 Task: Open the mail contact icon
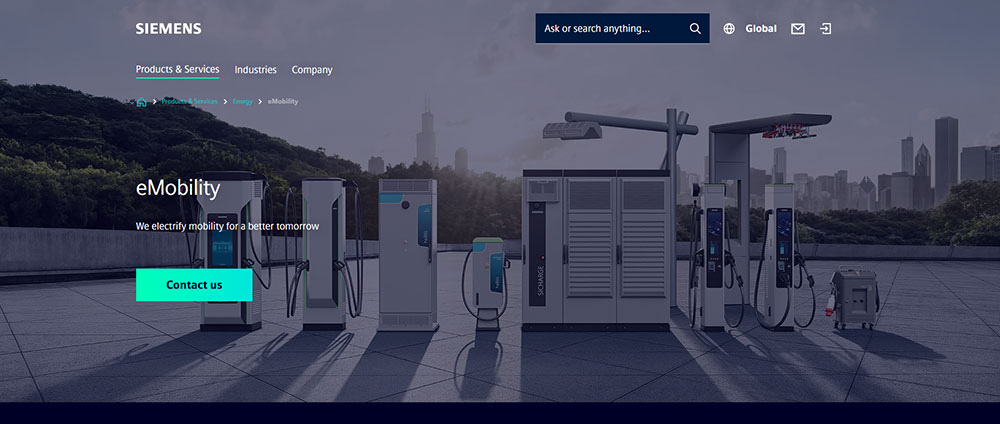tap(798, 29)
